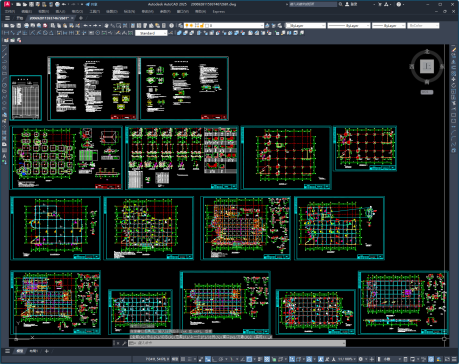This screenshot has width=459, height=364.
Task: Open the ByLayer linetype dropdown
Action: 349,25
